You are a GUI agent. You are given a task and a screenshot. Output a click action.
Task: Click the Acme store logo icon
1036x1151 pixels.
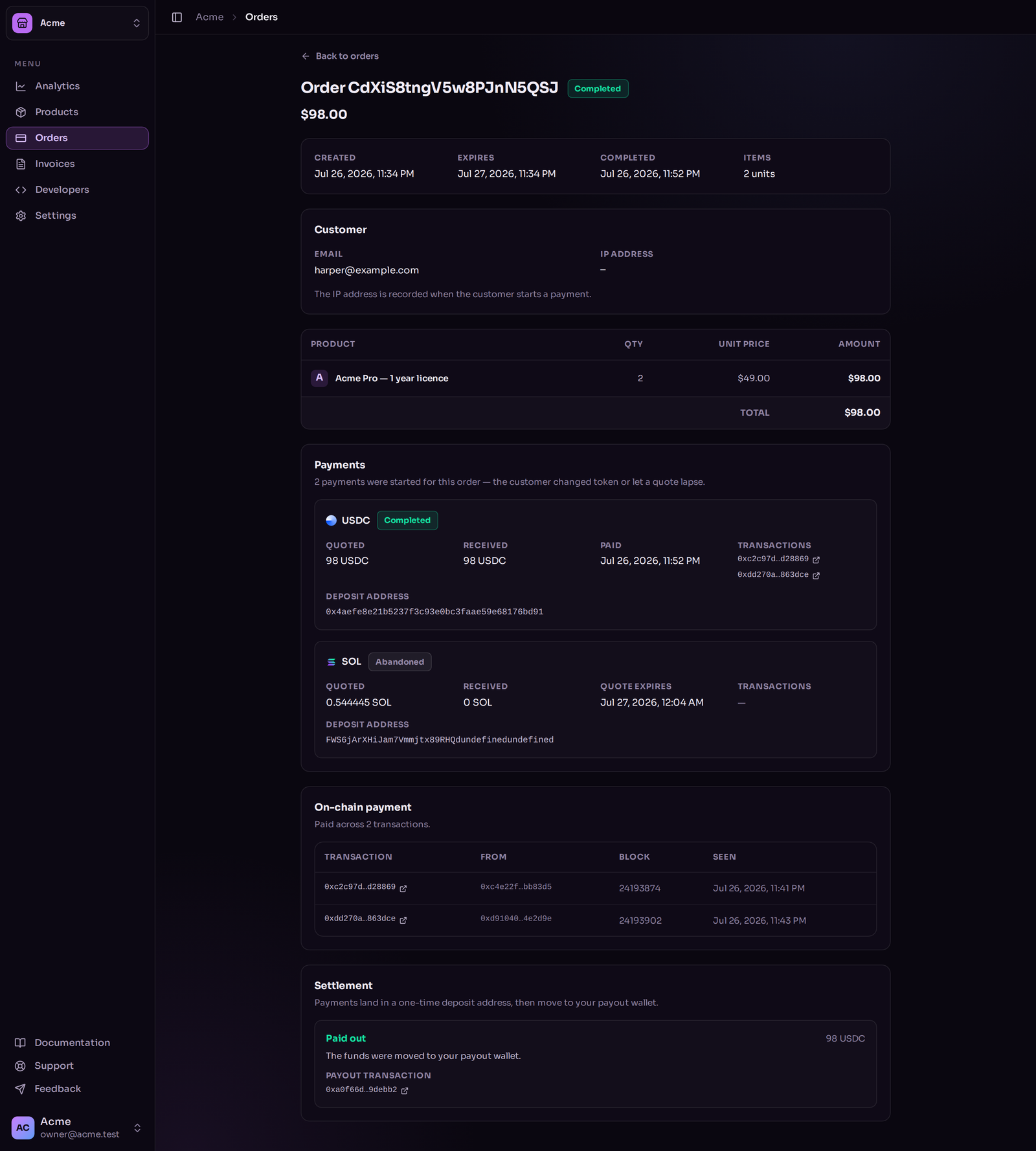click(22, 23)
